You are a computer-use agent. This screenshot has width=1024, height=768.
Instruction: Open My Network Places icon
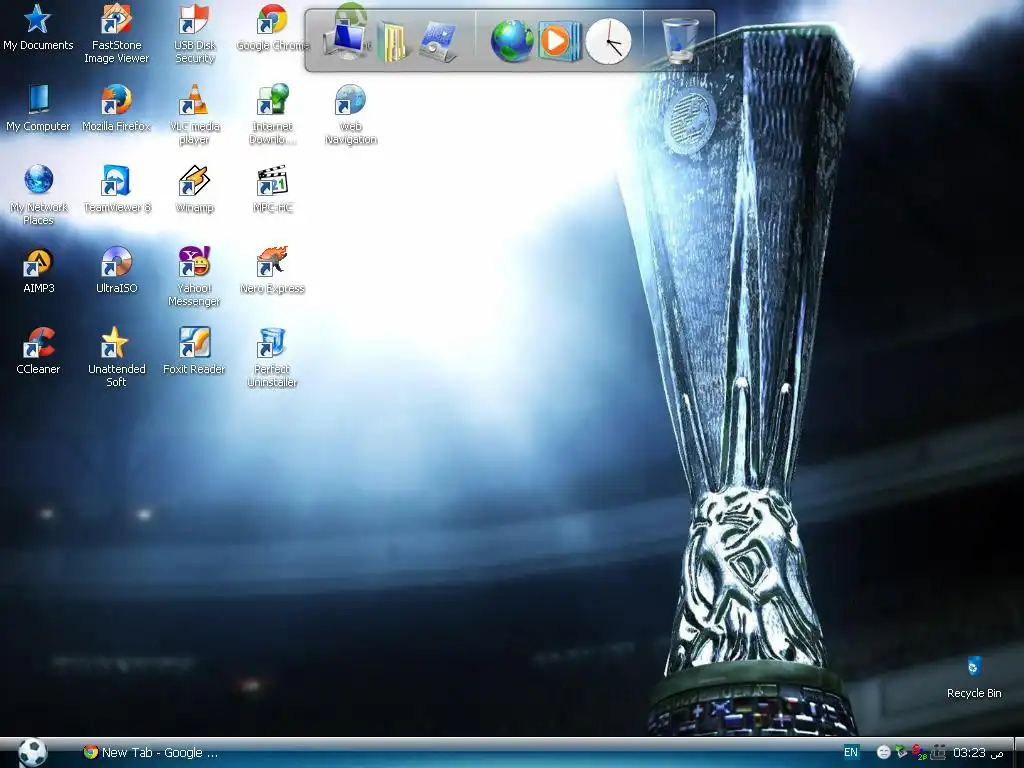coord(38,196)
